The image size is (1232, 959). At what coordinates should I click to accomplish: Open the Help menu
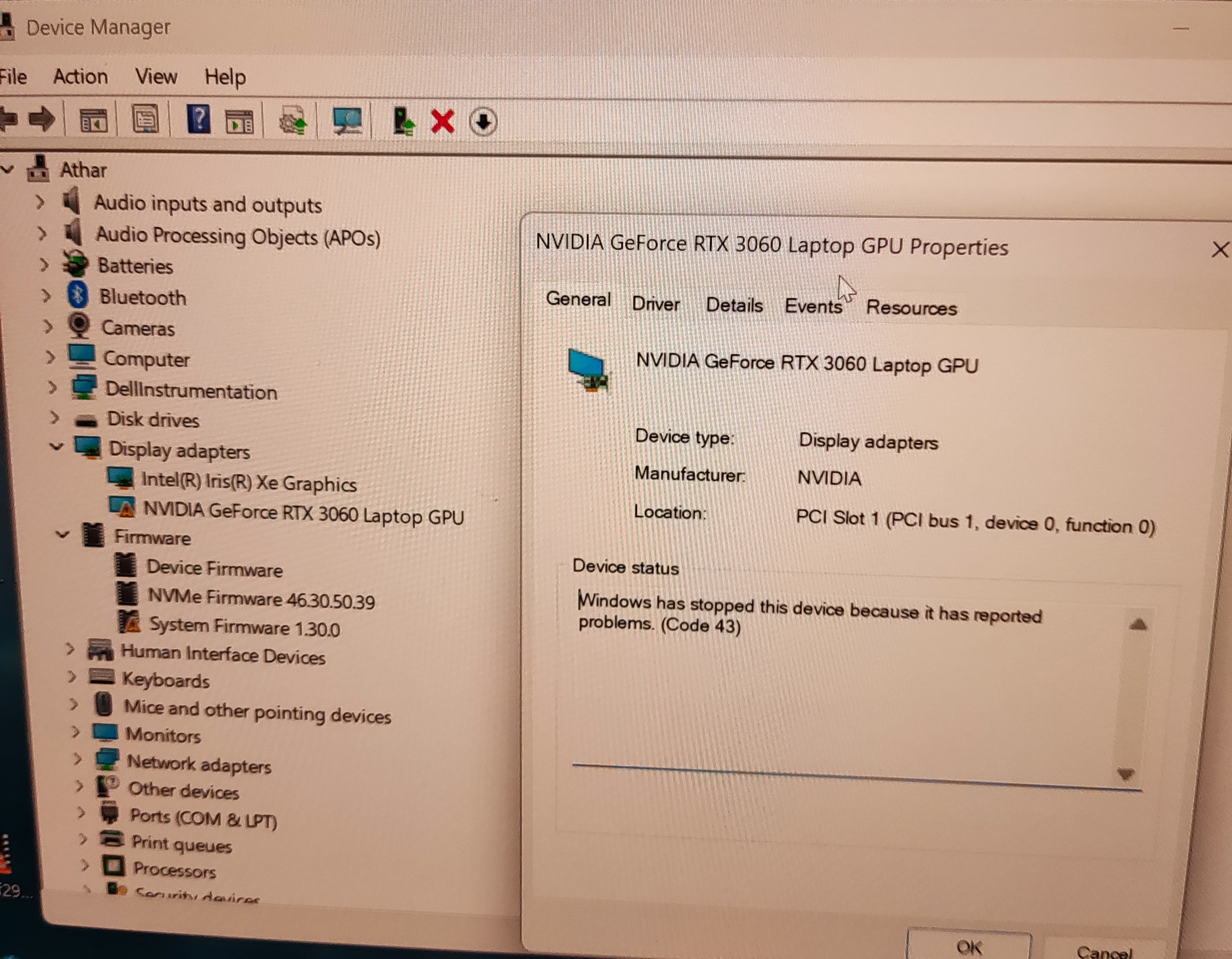[225, 77]
